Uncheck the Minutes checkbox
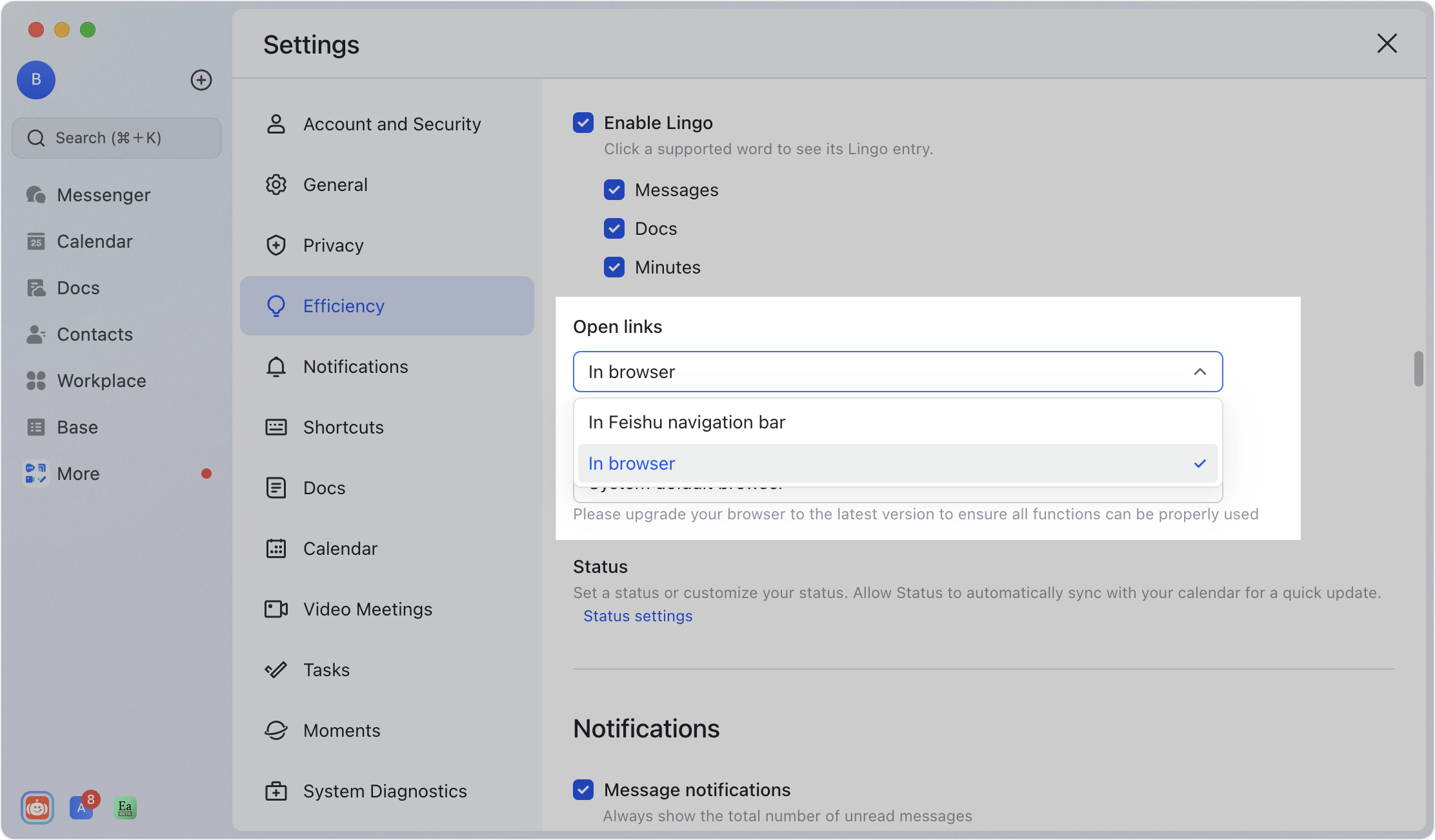Screen dimensions: 1435x840 [614, 266]
